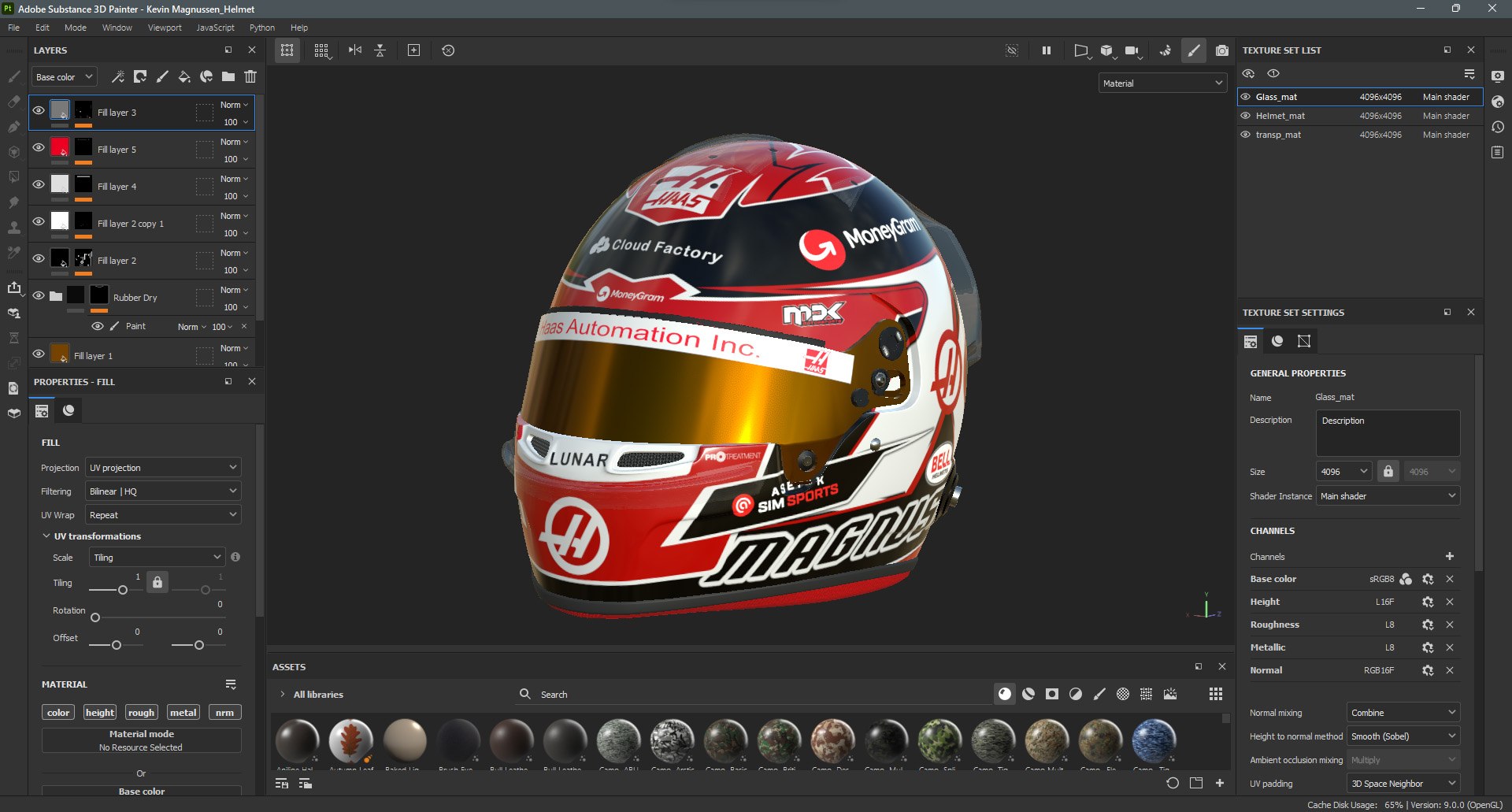Add a paint layer with brush icon

(x=162, y=76)
